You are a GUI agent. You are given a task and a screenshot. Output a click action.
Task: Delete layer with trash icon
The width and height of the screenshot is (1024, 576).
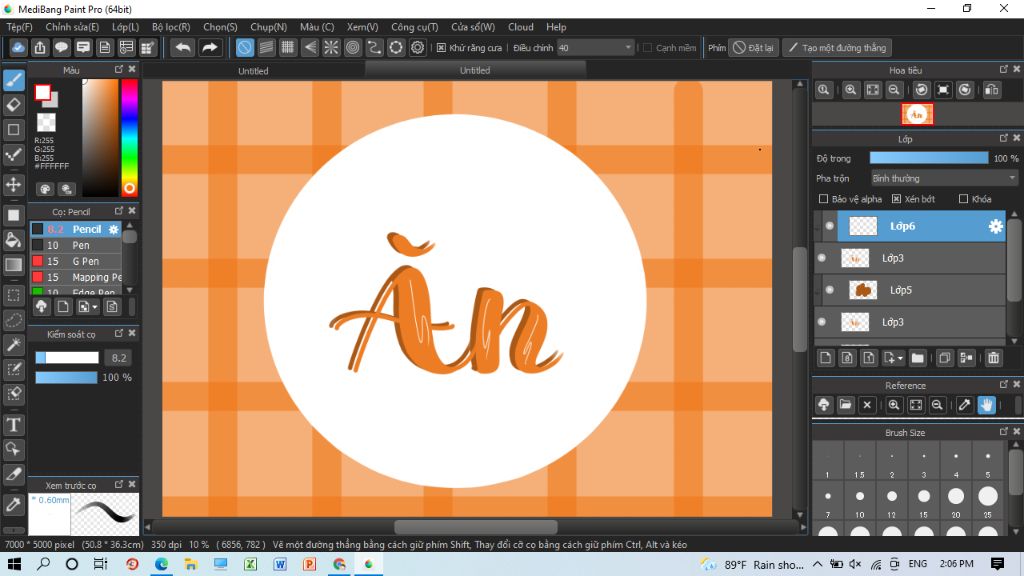(993, 358)
